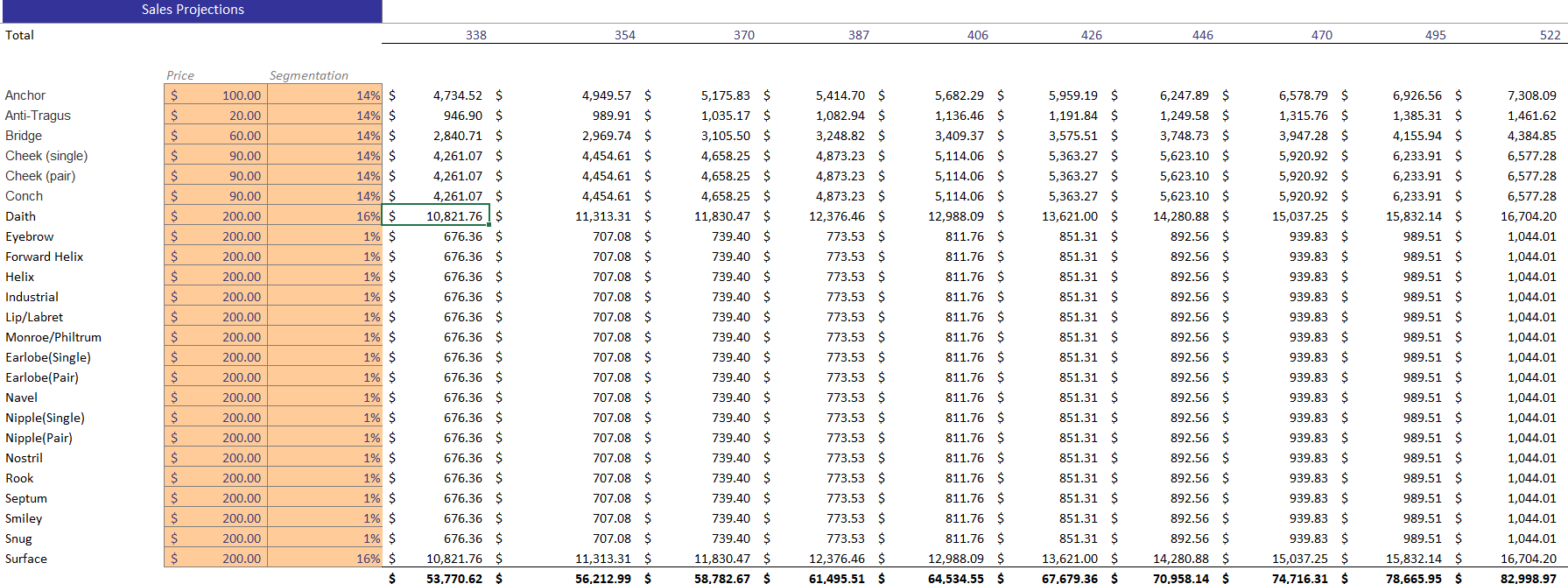Select the Septum row label
The width and height of the screenshot is (1568, 584).
point(26,498)
